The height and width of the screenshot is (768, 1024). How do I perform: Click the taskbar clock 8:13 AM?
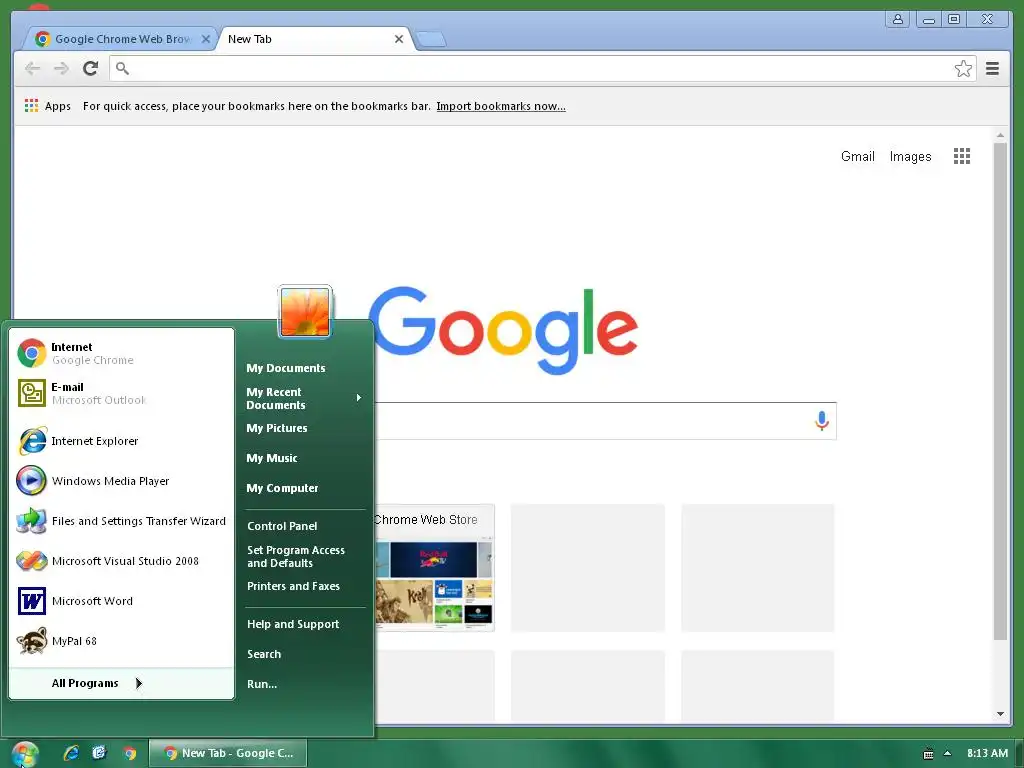coord(987,753)
